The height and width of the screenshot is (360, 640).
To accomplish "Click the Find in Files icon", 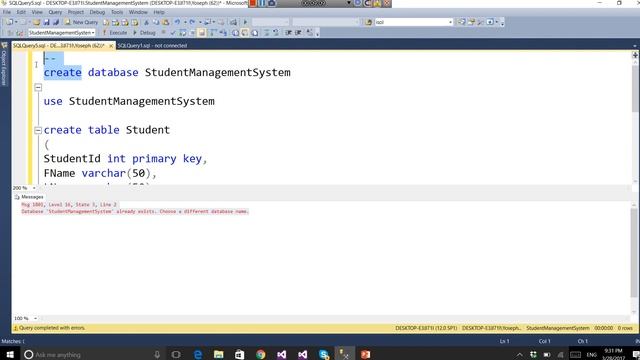I will [369, 22].
